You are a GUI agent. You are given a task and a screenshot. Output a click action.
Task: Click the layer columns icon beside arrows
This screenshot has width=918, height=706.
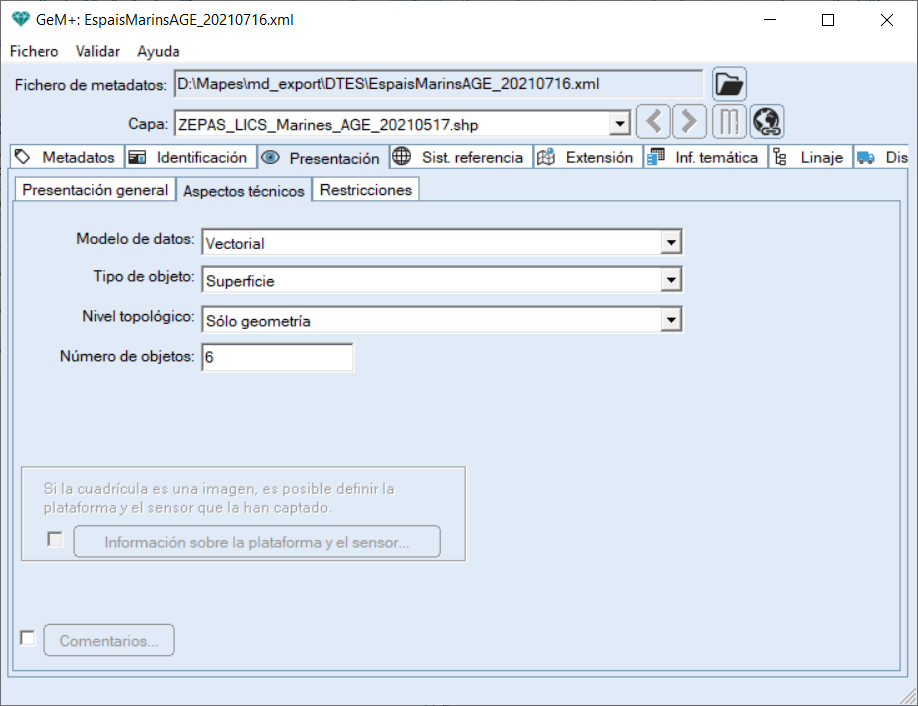[729, 122]
